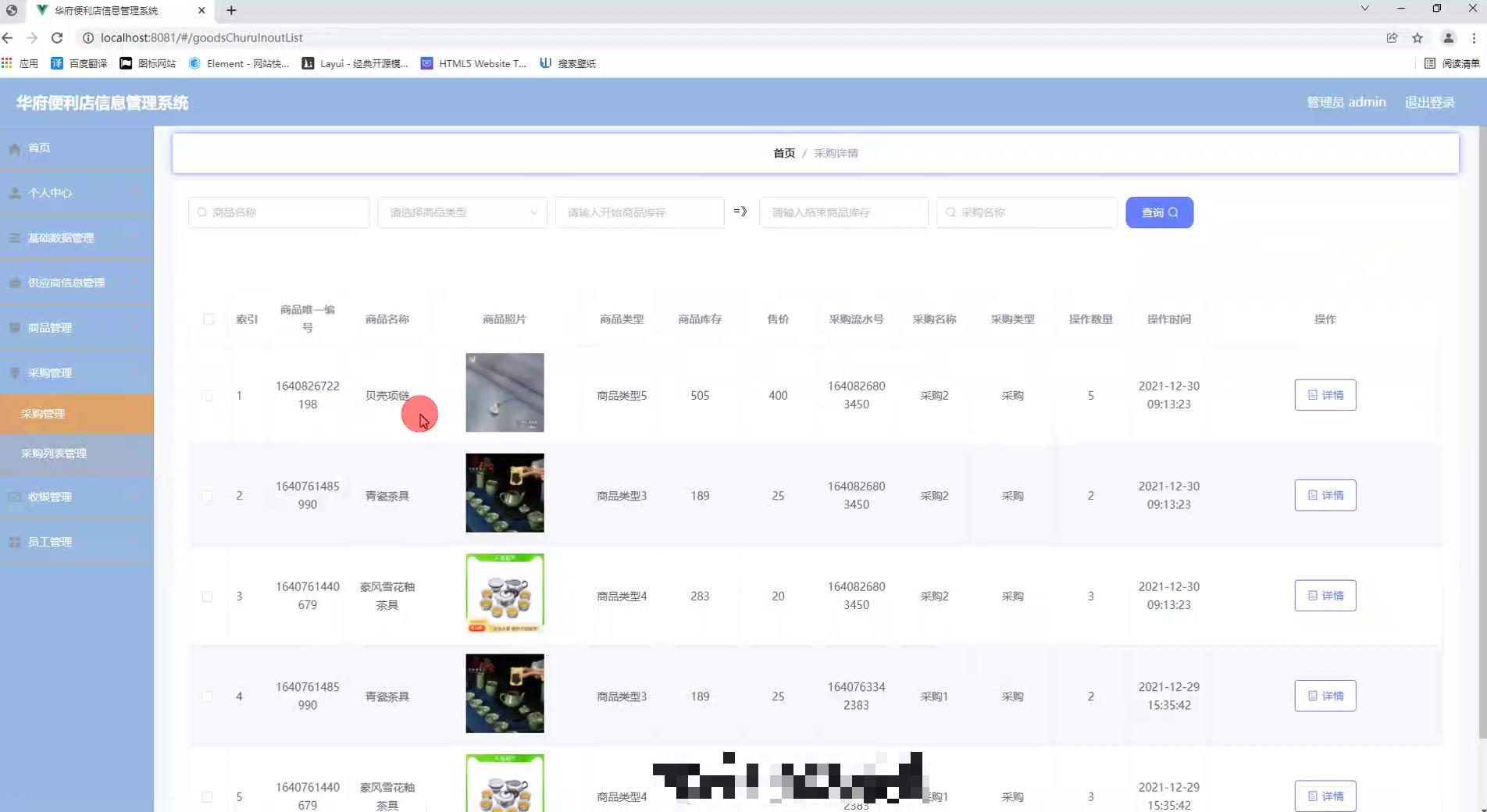1487x812 pixels.
Task: Focus the 商品名称 search field
Action: click(x=279, y=212)
